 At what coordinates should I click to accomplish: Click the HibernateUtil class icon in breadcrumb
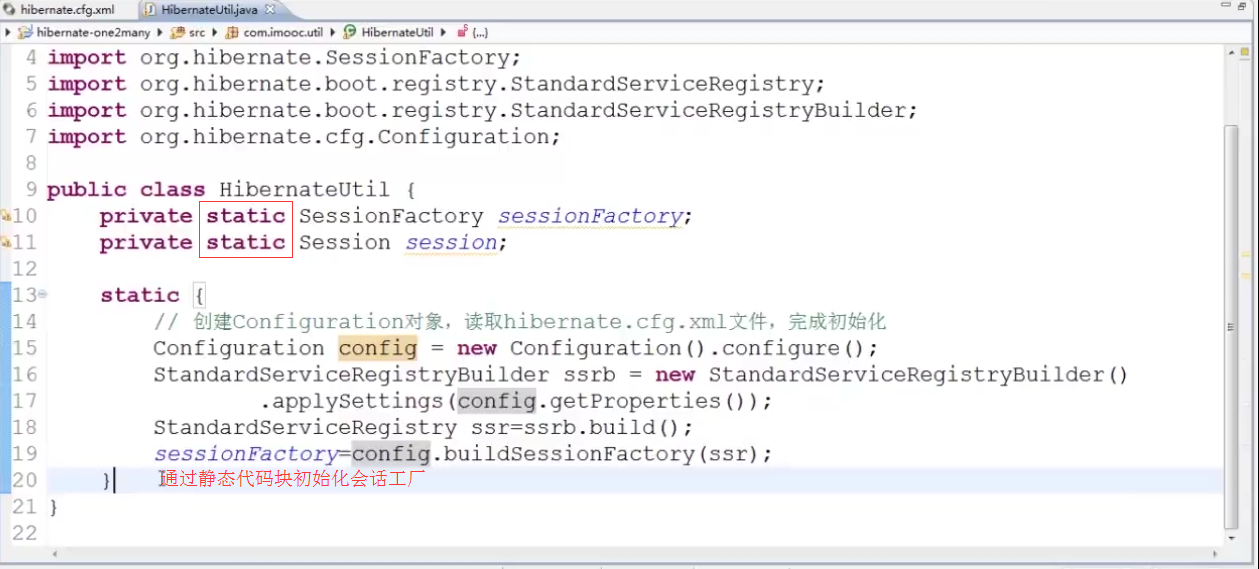click(x=351, y=32)
